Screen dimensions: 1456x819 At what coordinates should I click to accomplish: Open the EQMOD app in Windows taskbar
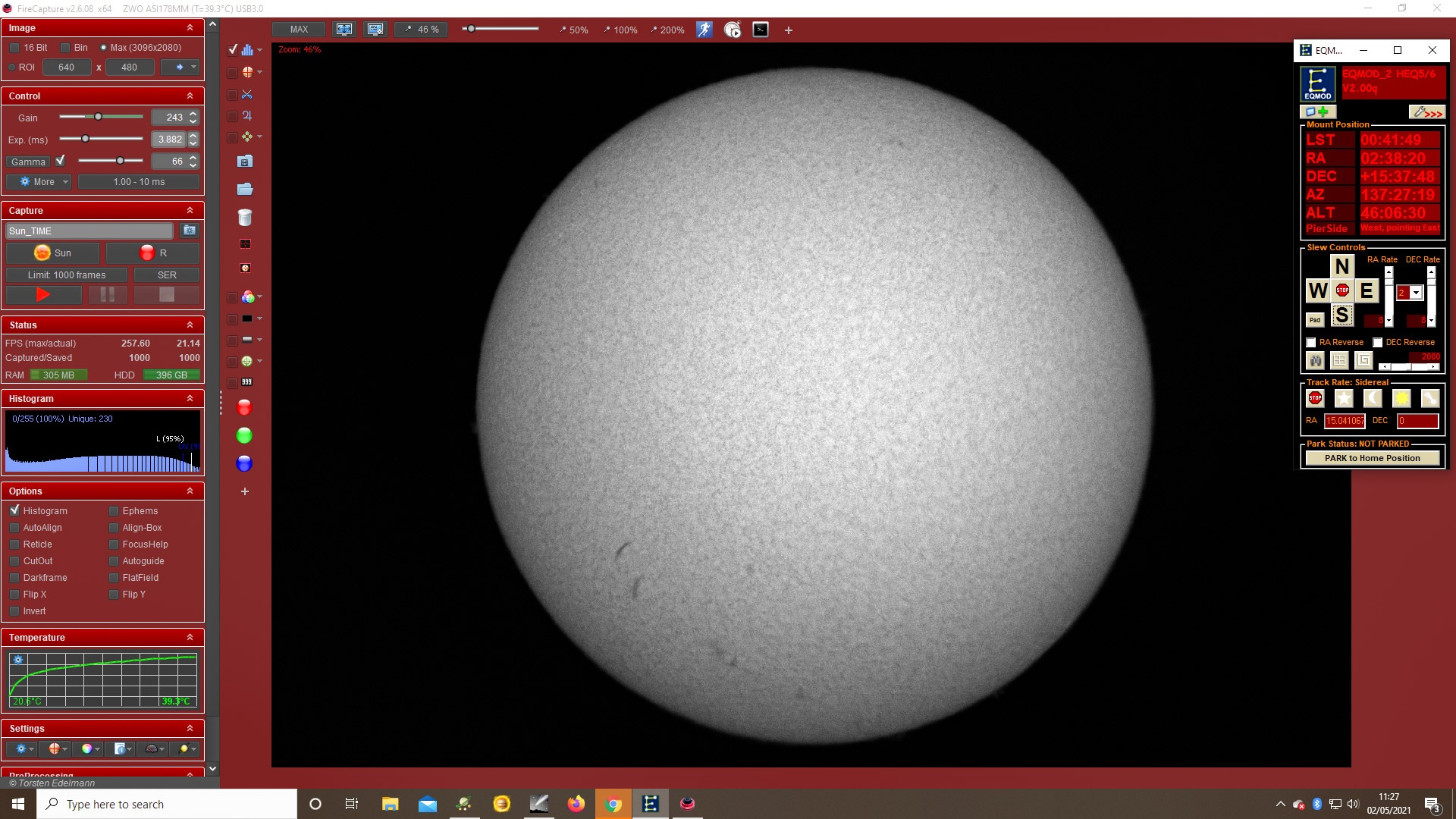(x=651, y=804)
